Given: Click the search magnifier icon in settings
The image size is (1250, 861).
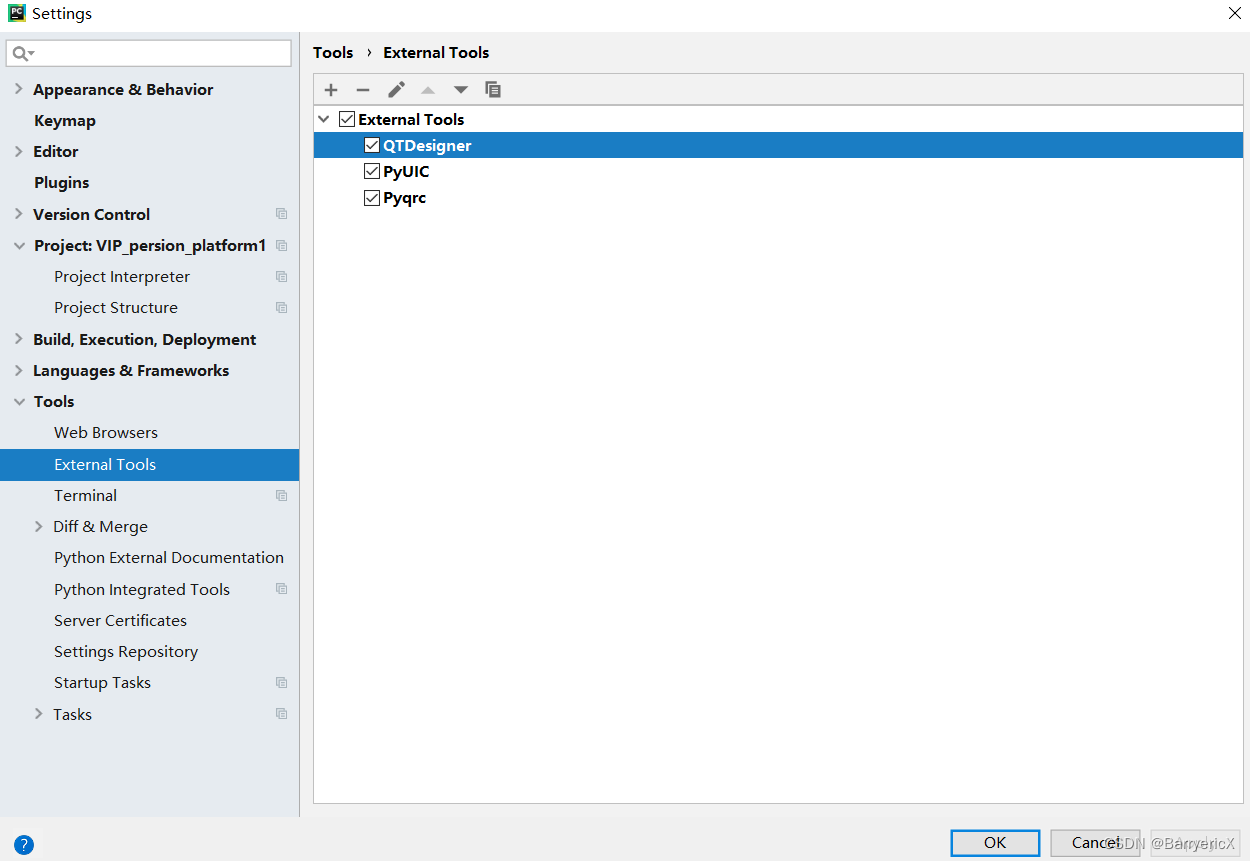Looking at the screenshot, I should (x=23, y=53).
